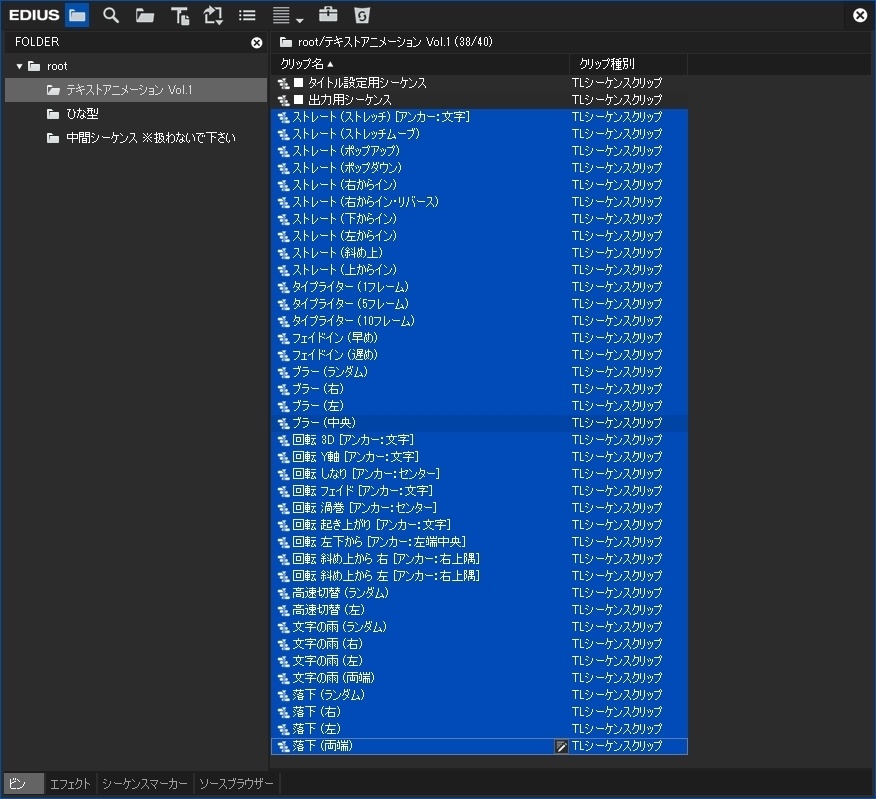The height and width of the screenshot is (799, 876).
Task: Click the sequence icon of 回転 フェイド
Action: point(283,492)
